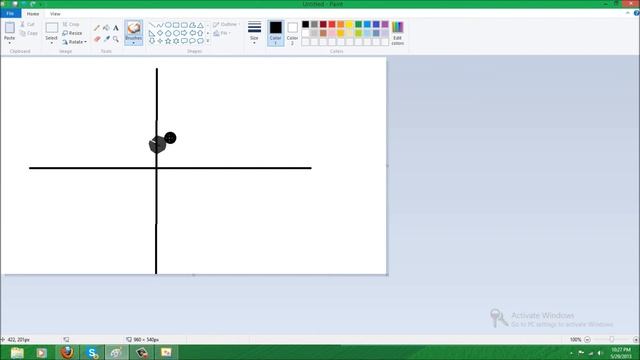Choose the Cloud callout shape

click(200, 41)
